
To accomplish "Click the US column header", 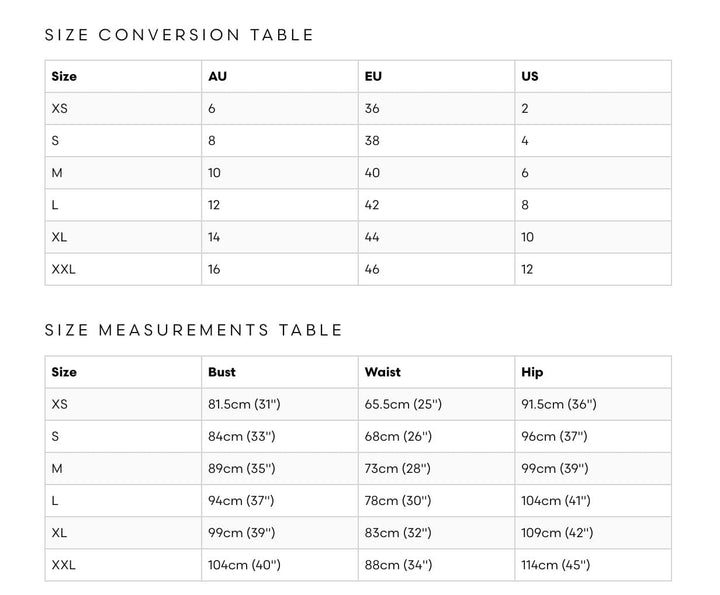I will click(x=530, y=76).
